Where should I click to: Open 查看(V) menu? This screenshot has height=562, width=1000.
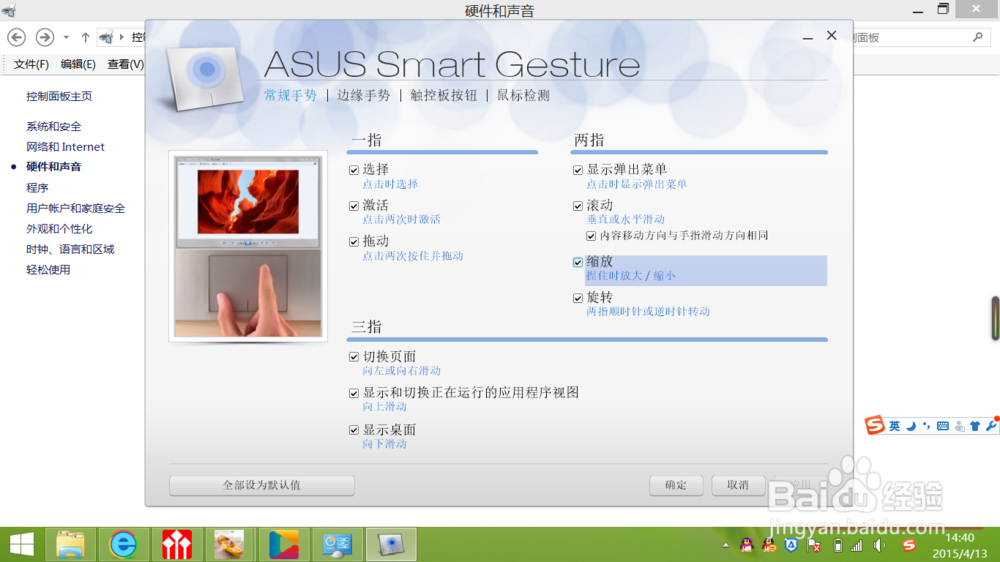(126, 64)
